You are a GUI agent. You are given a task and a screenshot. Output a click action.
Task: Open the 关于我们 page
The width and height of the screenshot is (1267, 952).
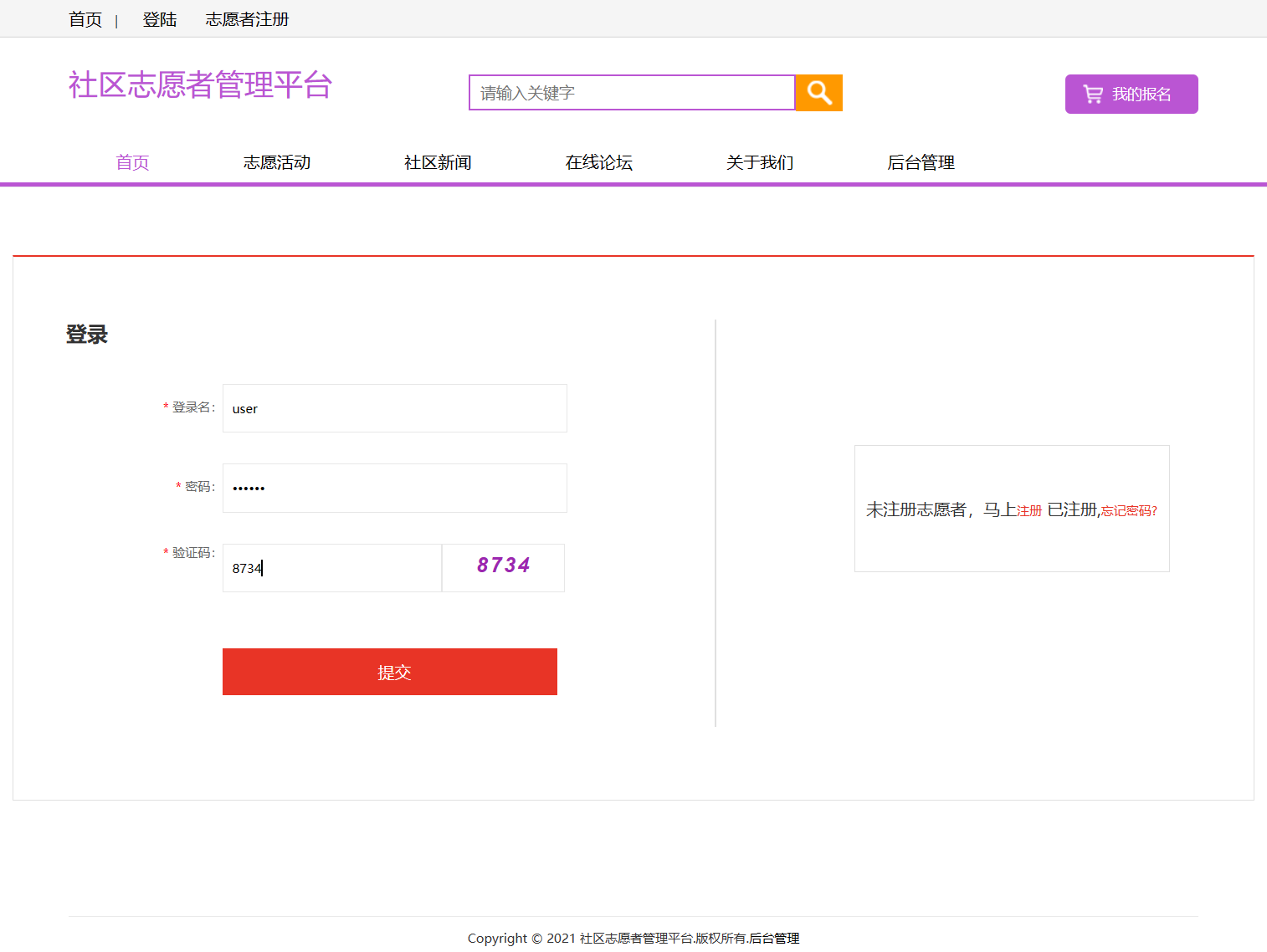pyautogui.click(x=759, y=162)
